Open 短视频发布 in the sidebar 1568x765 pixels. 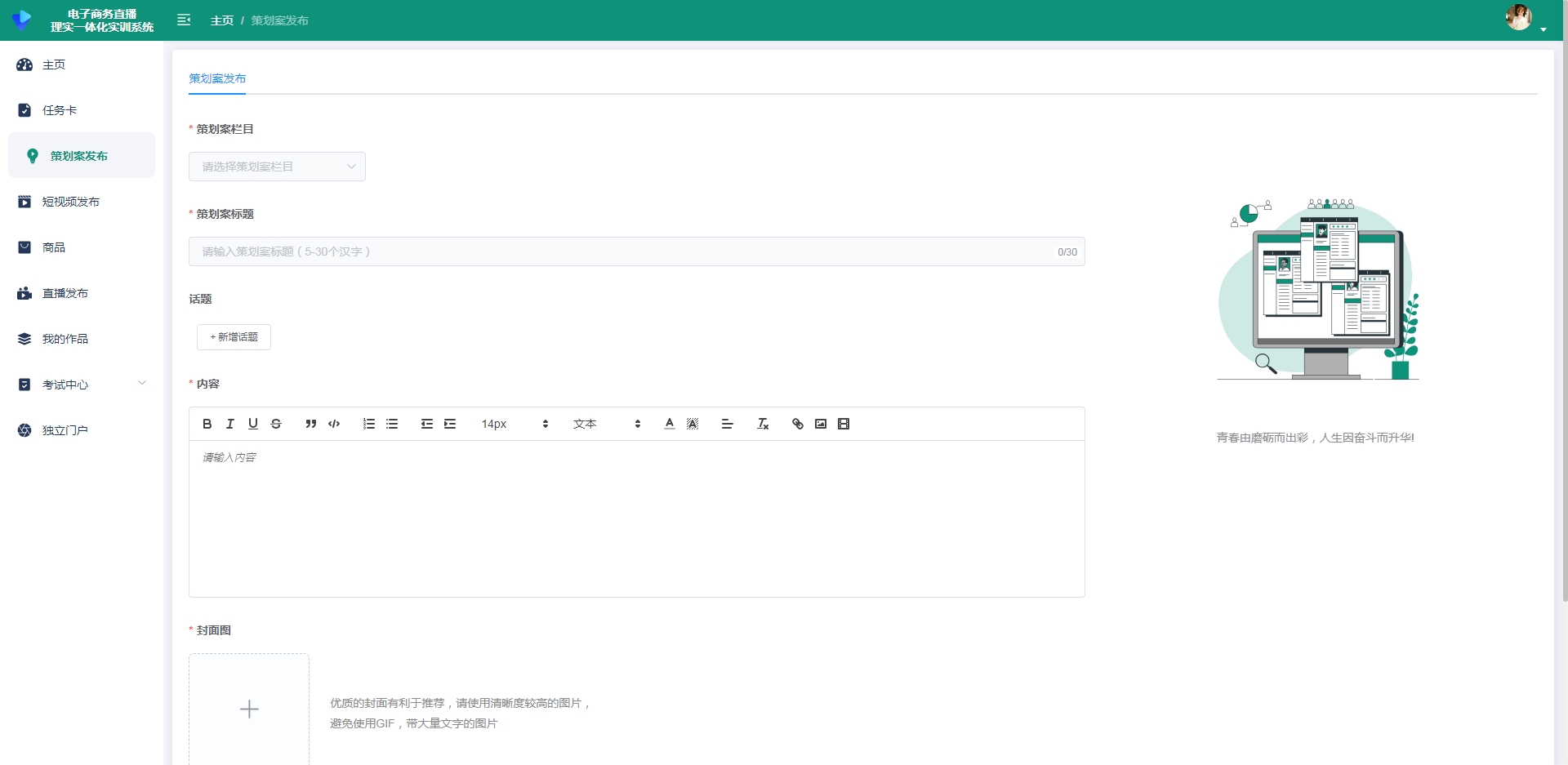tap(71, 202)
